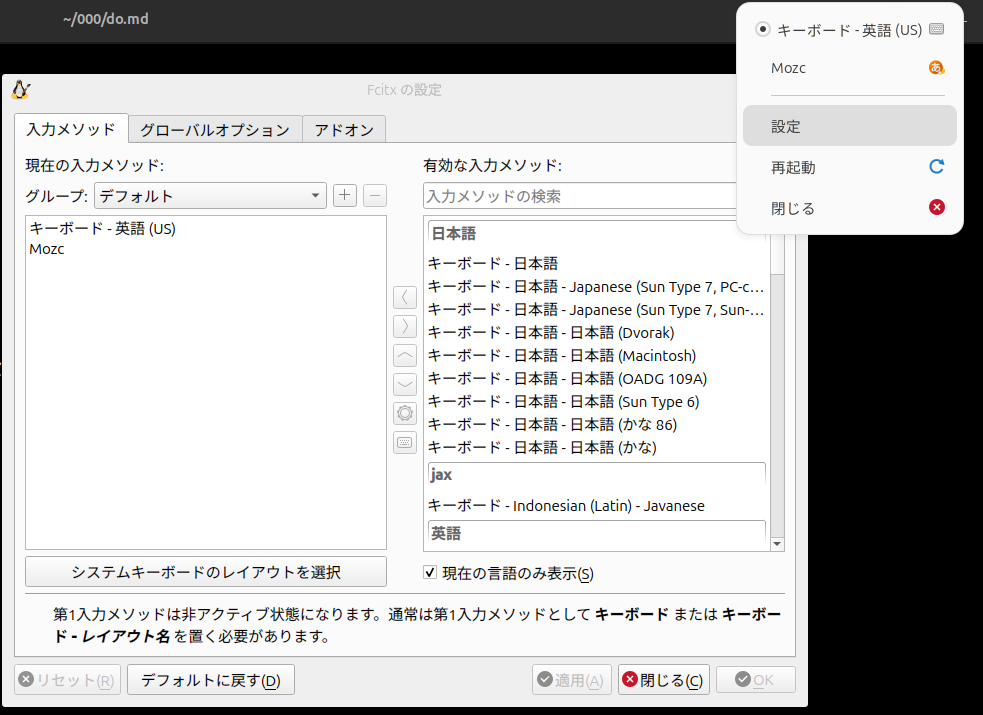Viewport: 983px width, 715px height.
Task: Click the ~/000/do.md title in background window
Action: point(105,19)
